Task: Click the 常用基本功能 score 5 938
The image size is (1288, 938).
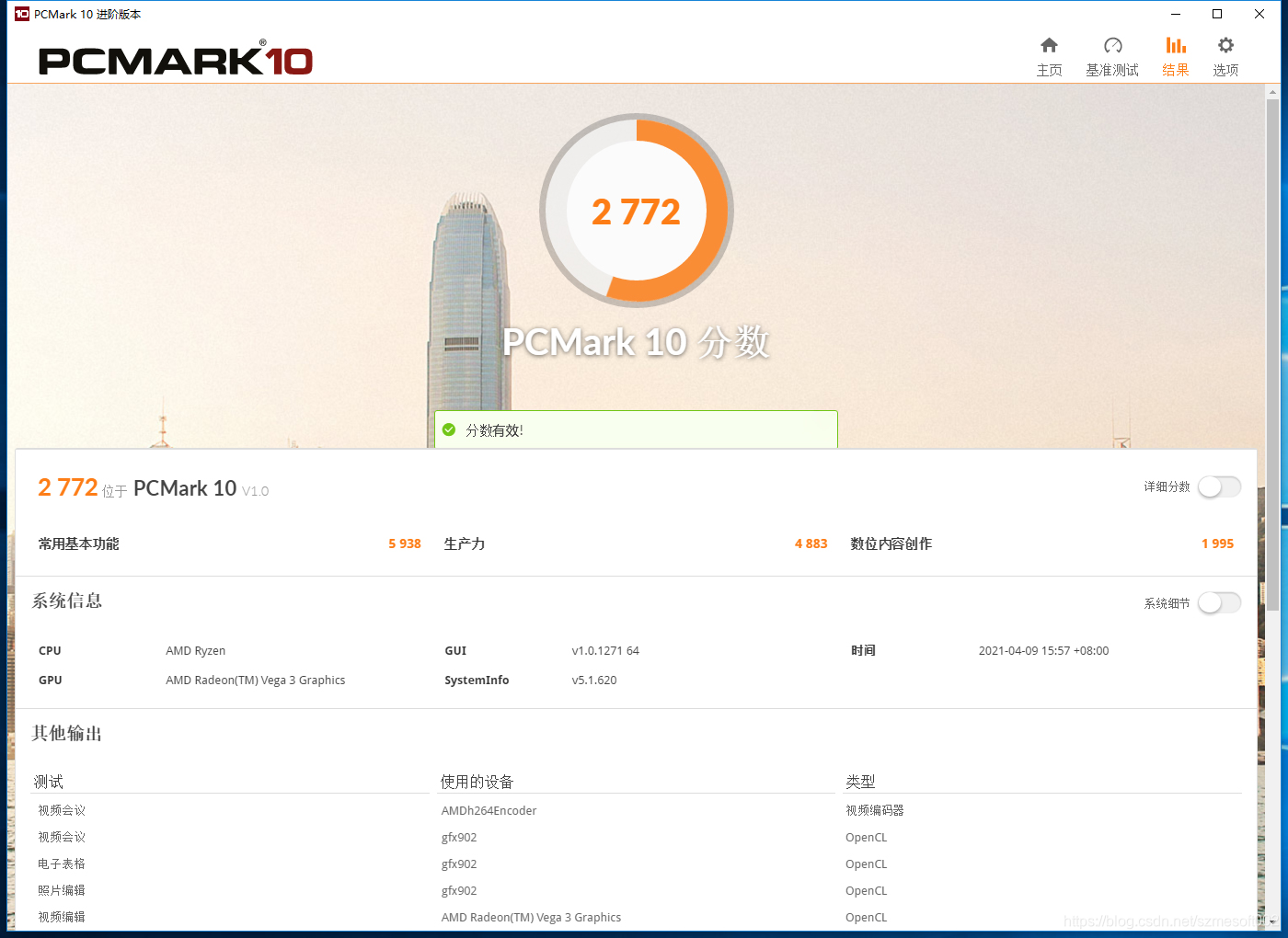Action: [405, 543]
